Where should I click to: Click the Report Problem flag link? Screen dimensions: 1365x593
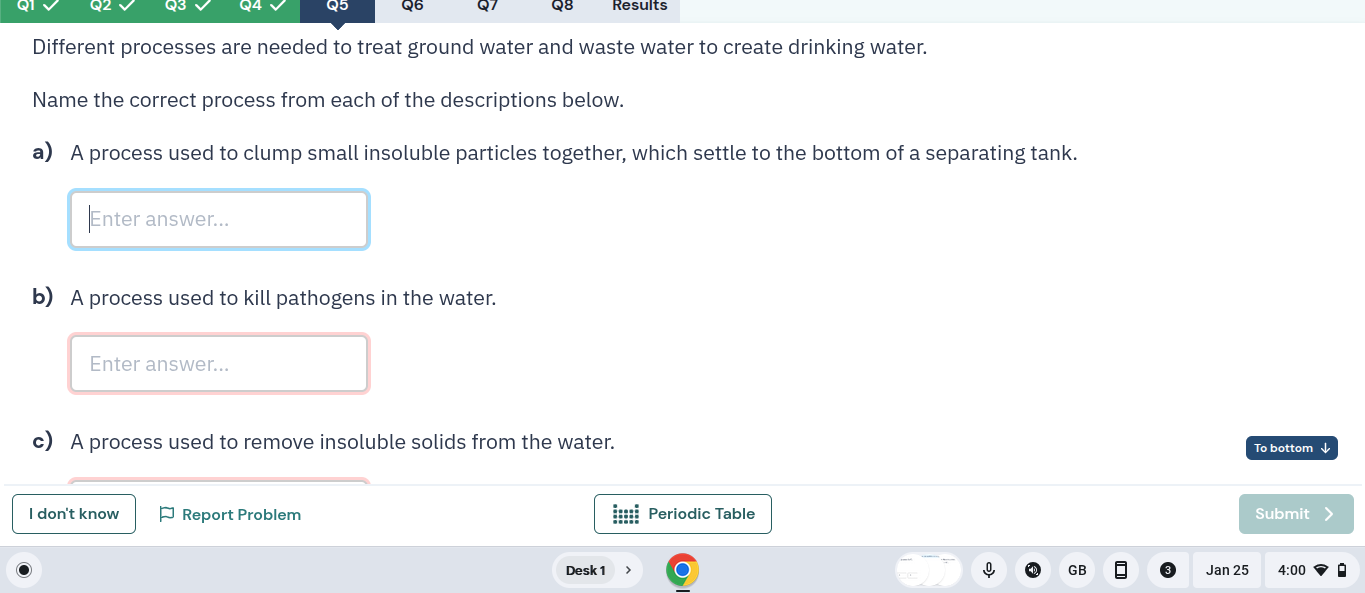click(x=230, y=514)
